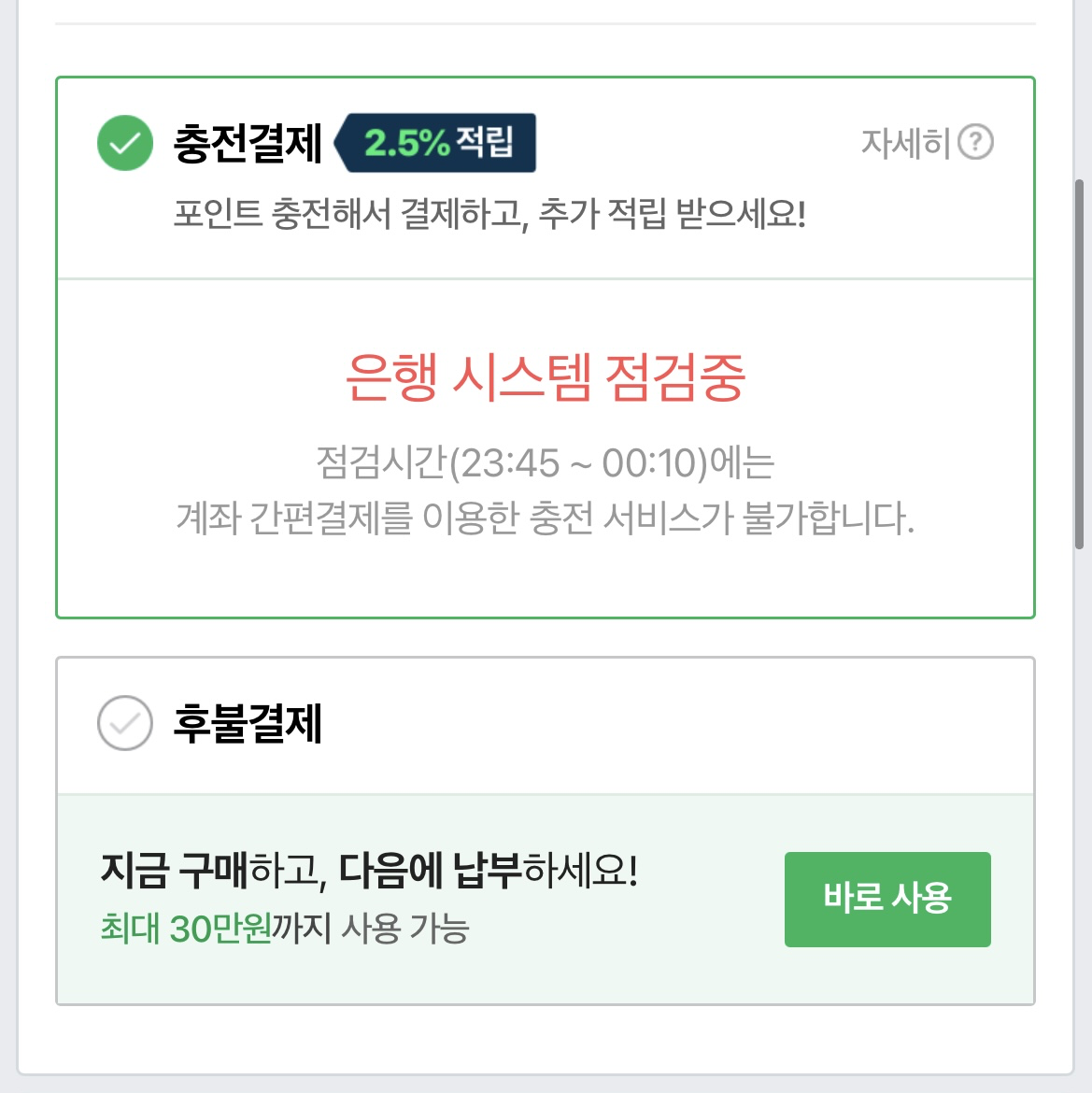The width and height of the screenshot is (1092, 1093).
Task: Click the 충전결제 maintenance notice panel
Action: tap(546, 448)
